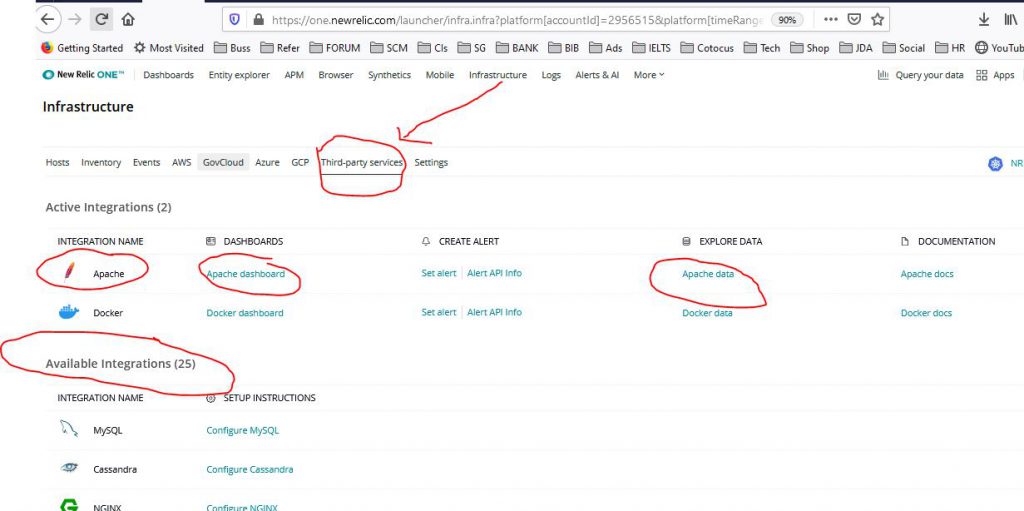Image resolution: width=1024 pixels, height=511 pixels.
Task: Expand the More navigation dropdown
Action: (x=648, y=75)
